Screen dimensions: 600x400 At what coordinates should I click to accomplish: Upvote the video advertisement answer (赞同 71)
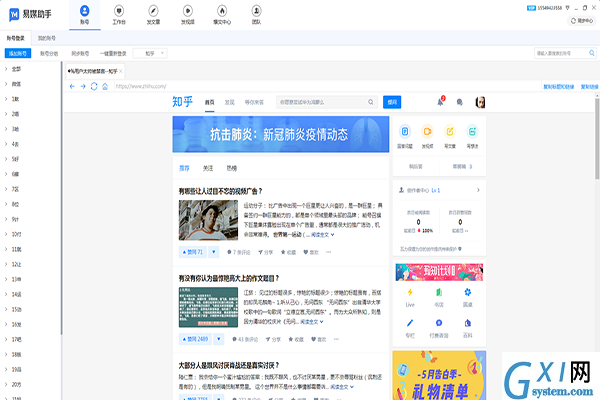click(x=193, y=252)
